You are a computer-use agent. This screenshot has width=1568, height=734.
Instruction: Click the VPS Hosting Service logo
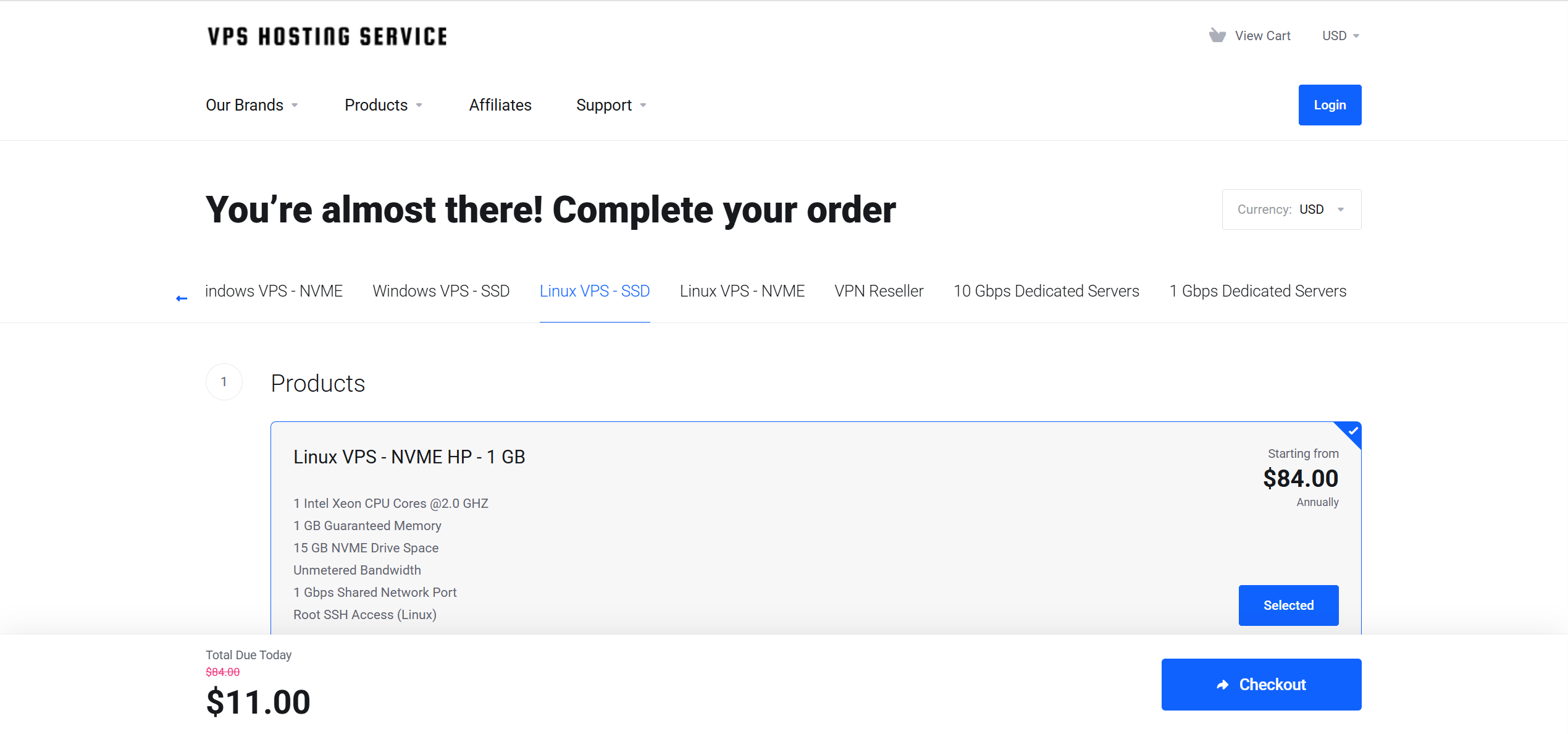(x=327, y=36)
